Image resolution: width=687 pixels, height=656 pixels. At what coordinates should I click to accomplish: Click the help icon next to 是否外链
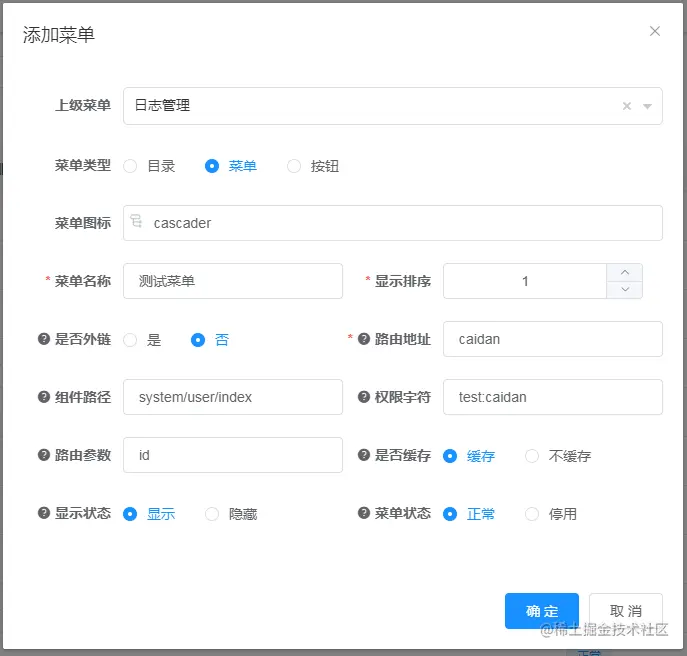pyautogui.click(x=44, y=339)
